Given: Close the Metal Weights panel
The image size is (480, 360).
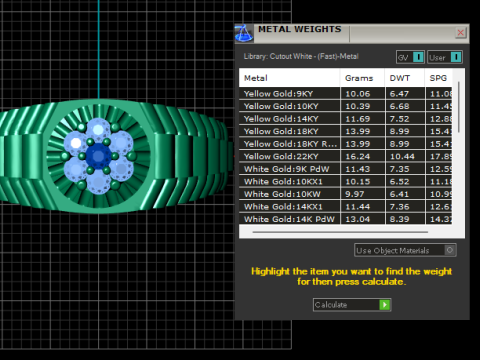Looking at the screenshot, I should click(x=460, y=33).
